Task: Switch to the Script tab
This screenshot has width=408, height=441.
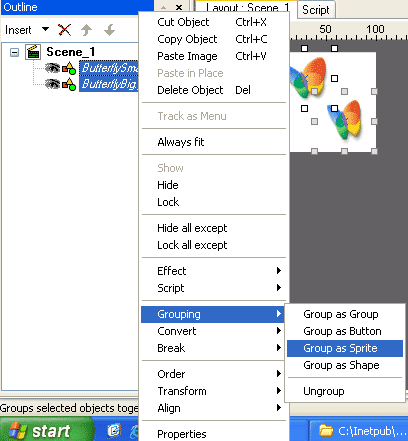Action: [x=316, y=10]
